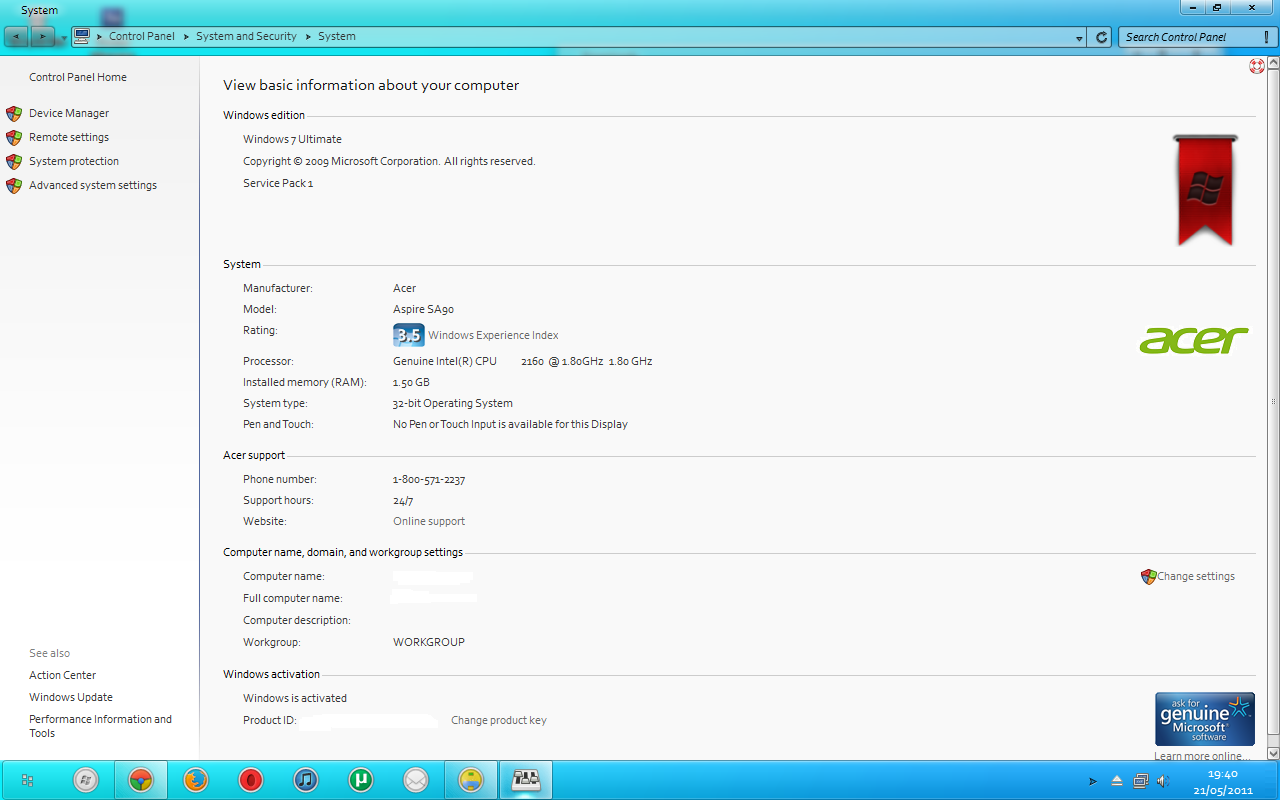Open recent pages dropdown near navigation arrows

[63, 36]
